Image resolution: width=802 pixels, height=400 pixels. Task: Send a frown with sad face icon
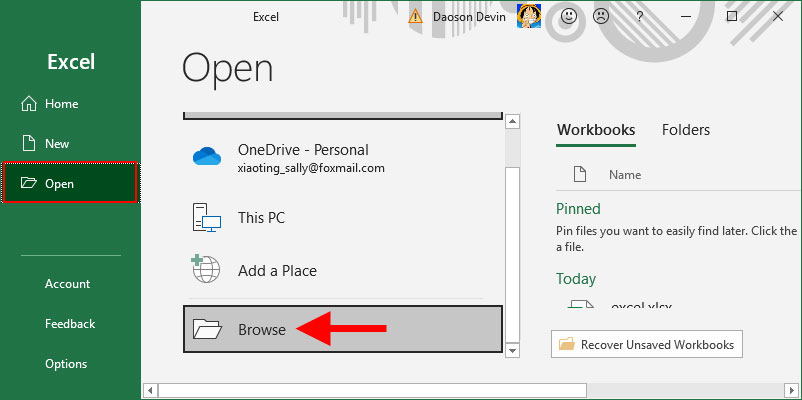pos(600,16)
